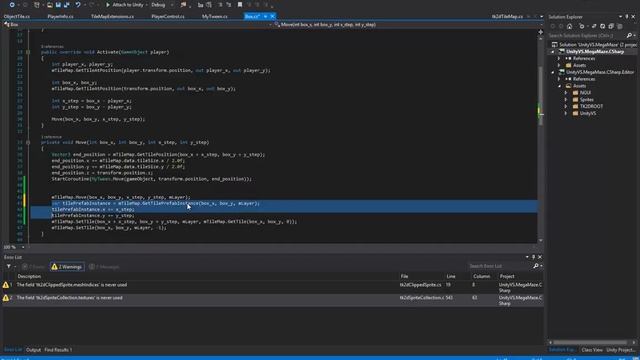Expand the TK2DROOT folder
This screenshot has height=360, width=640.
[566, 106]
